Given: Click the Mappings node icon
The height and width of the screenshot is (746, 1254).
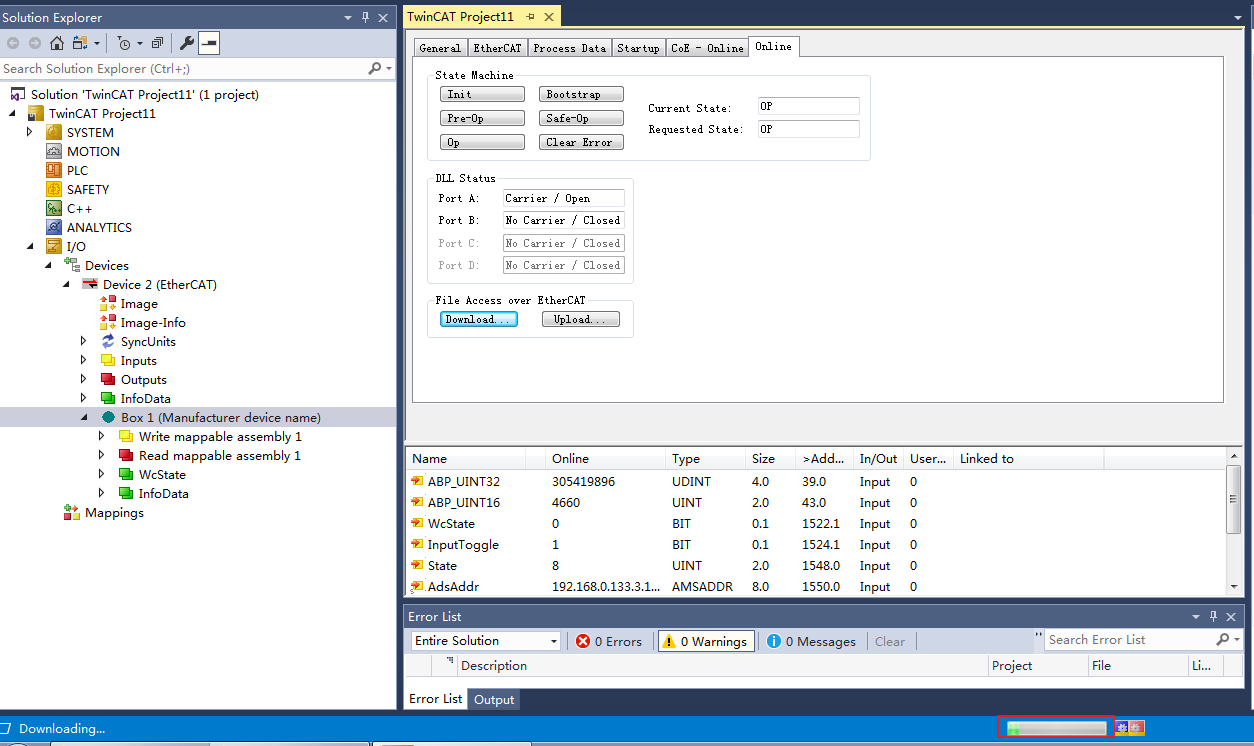Looking at the screenshot, I should (x=72, y=512).
